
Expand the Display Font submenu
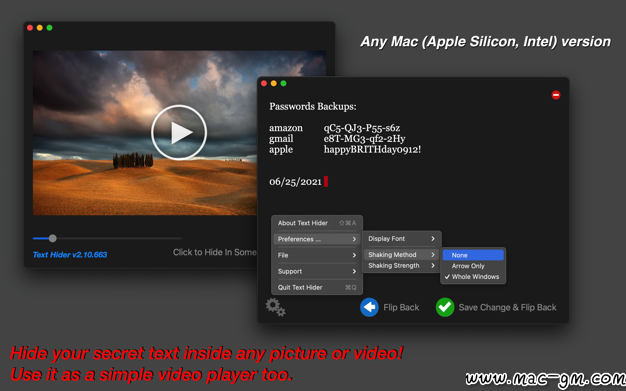point(401,238)
